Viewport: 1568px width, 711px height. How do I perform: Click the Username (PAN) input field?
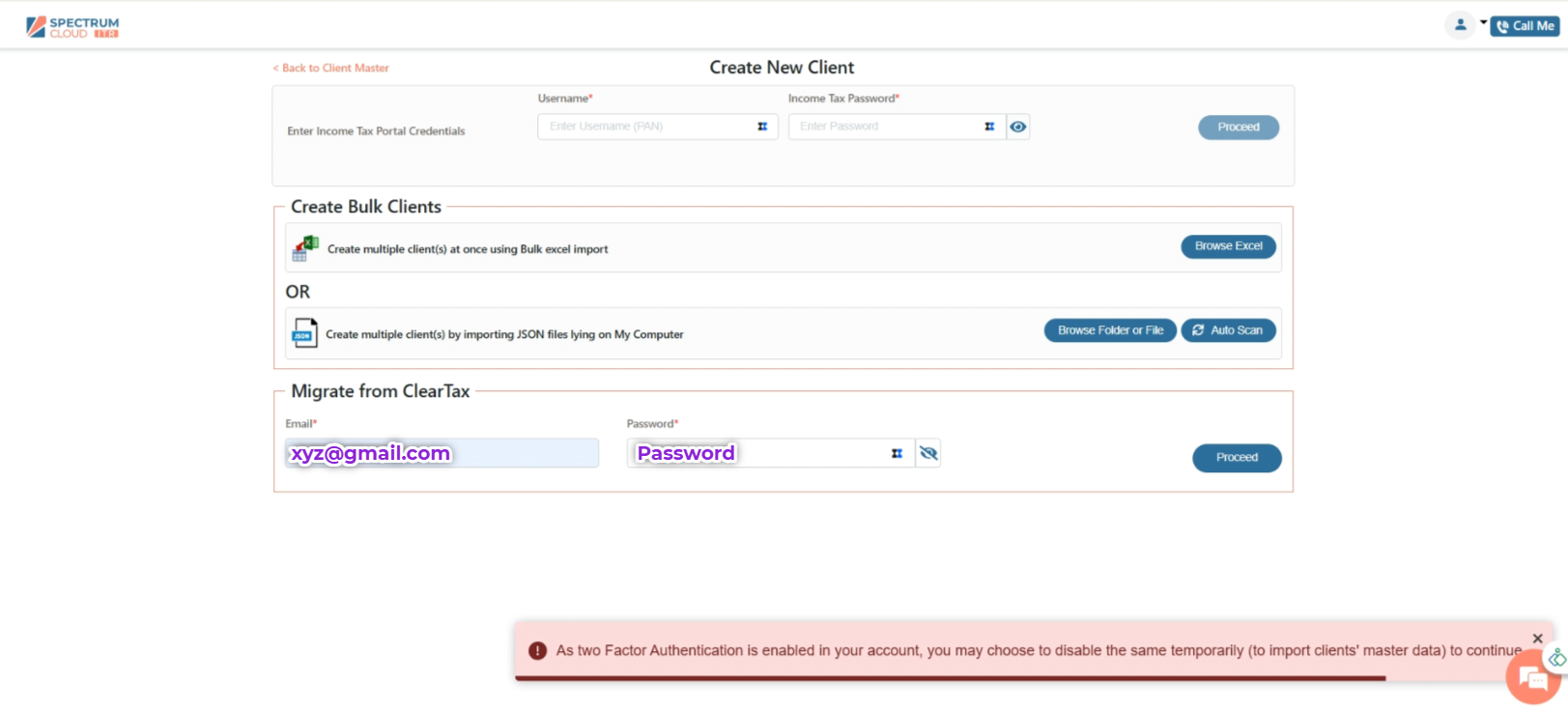pyautogui.click(x=647, y=127)
